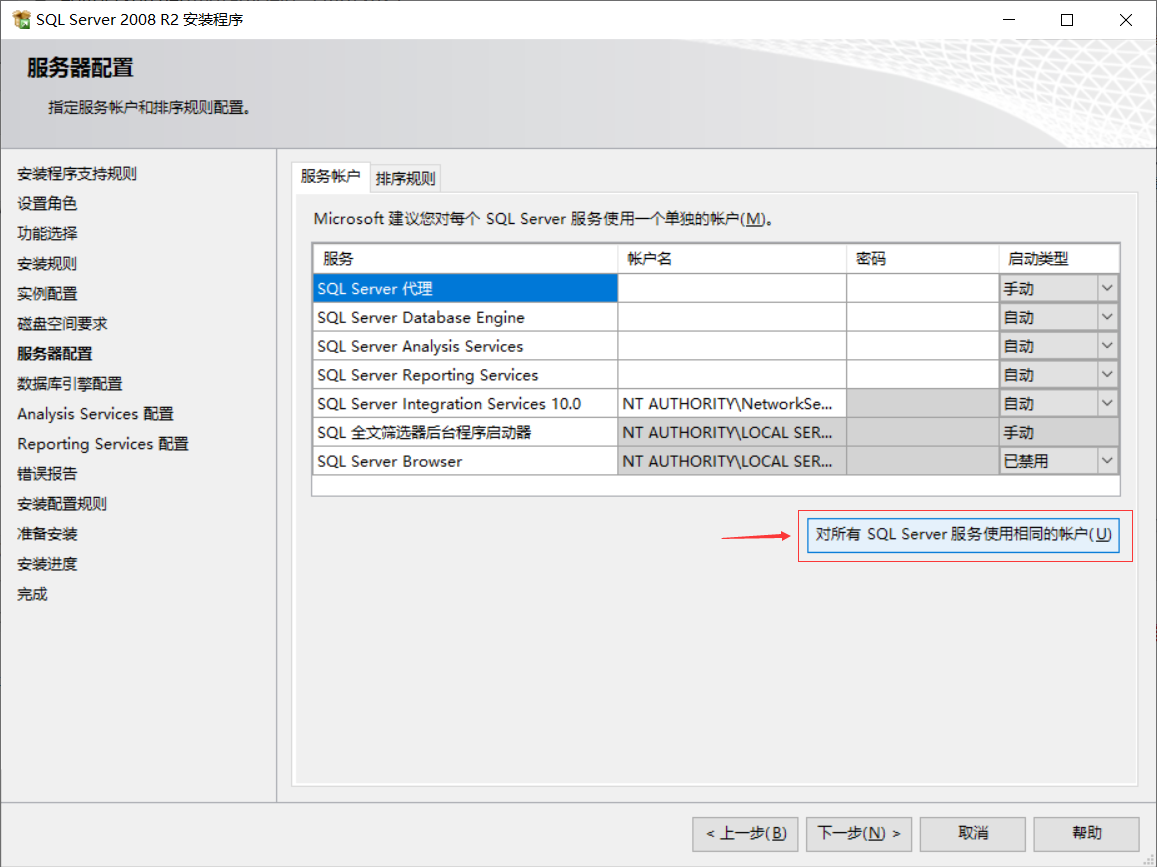Image resolution: width=1157 pixels, height=867 pixels.
Task: Select the SQL Server Database Engine row
Action: tap(465, 317)
